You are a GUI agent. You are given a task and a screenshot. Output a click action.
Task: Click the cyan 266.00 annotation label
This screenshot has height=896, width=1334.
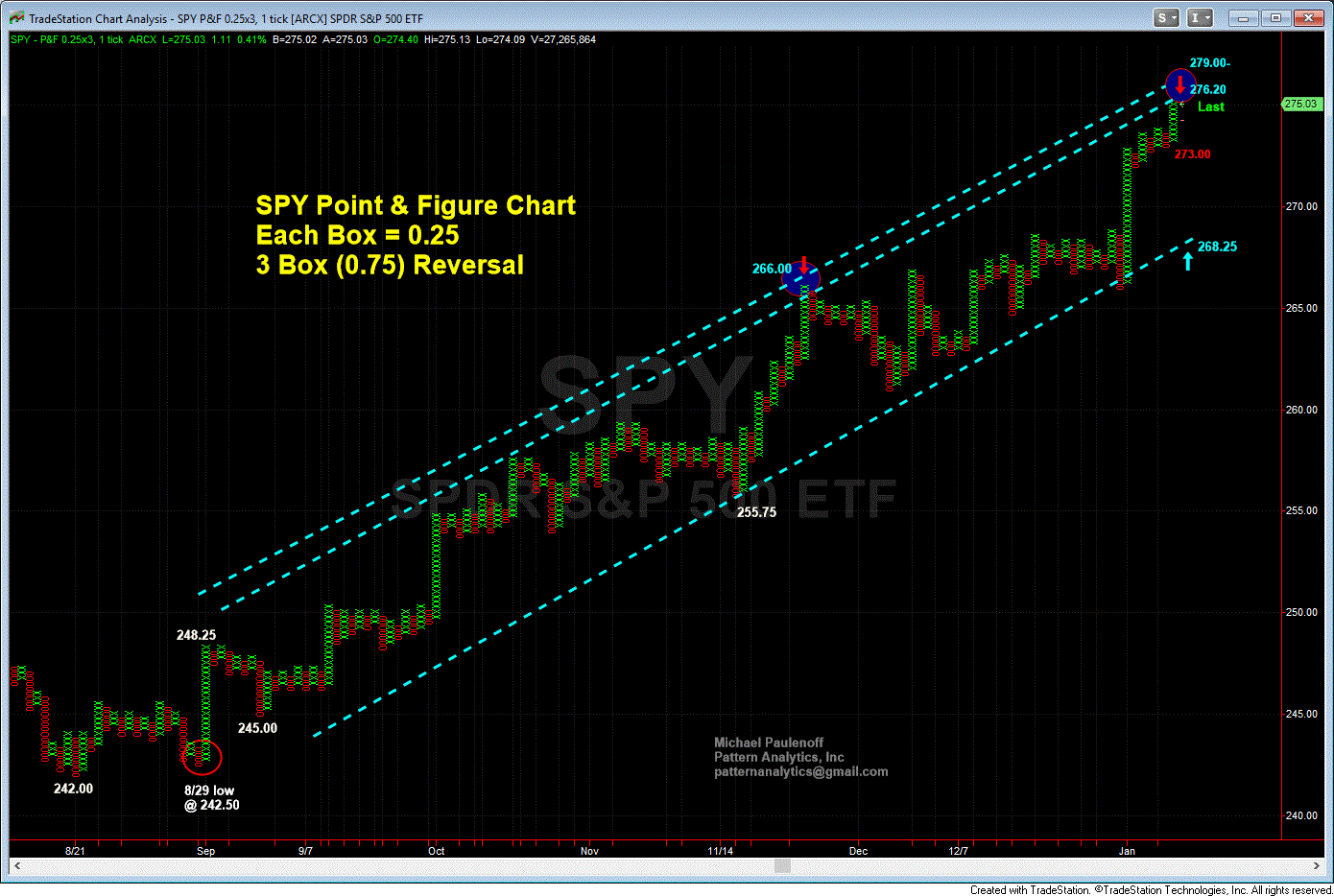772,269
